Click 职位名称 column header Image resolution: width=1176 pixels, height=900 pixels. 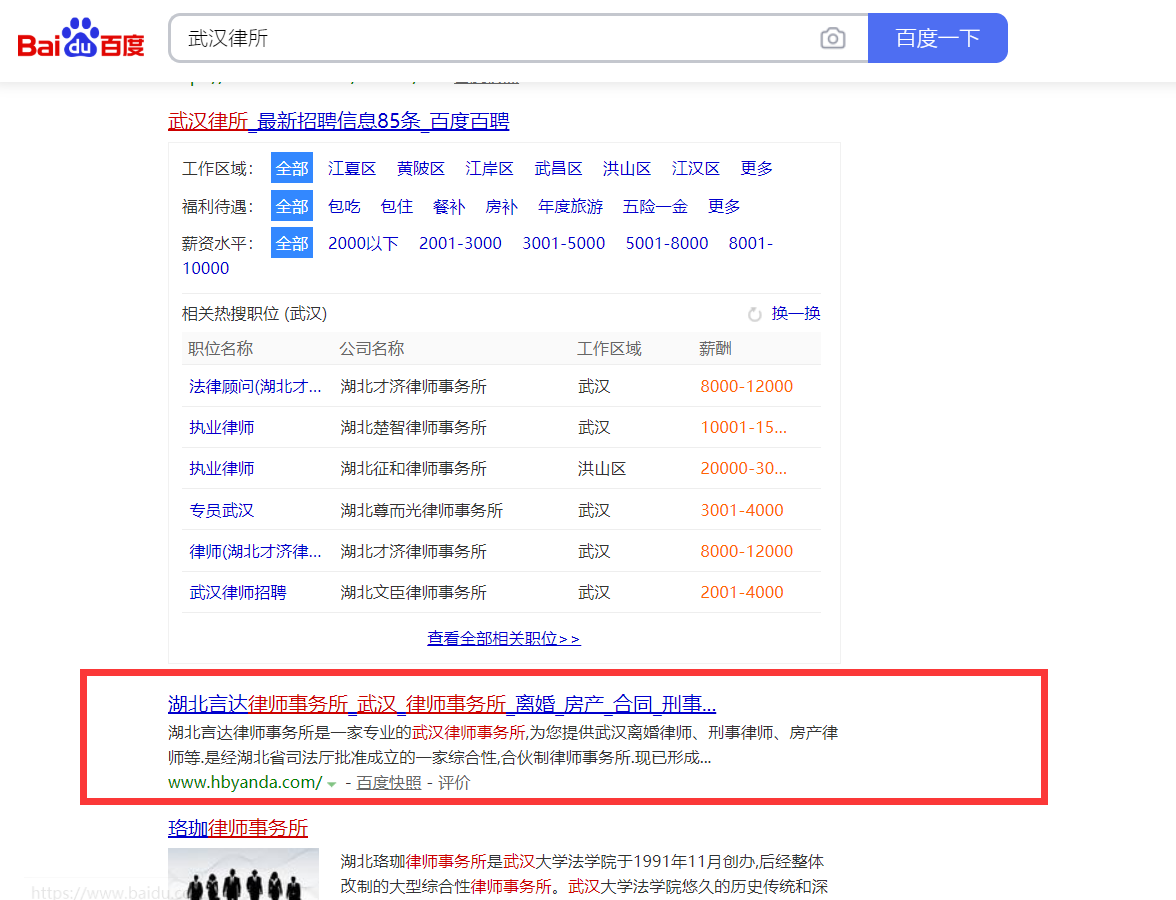point(220,349)
